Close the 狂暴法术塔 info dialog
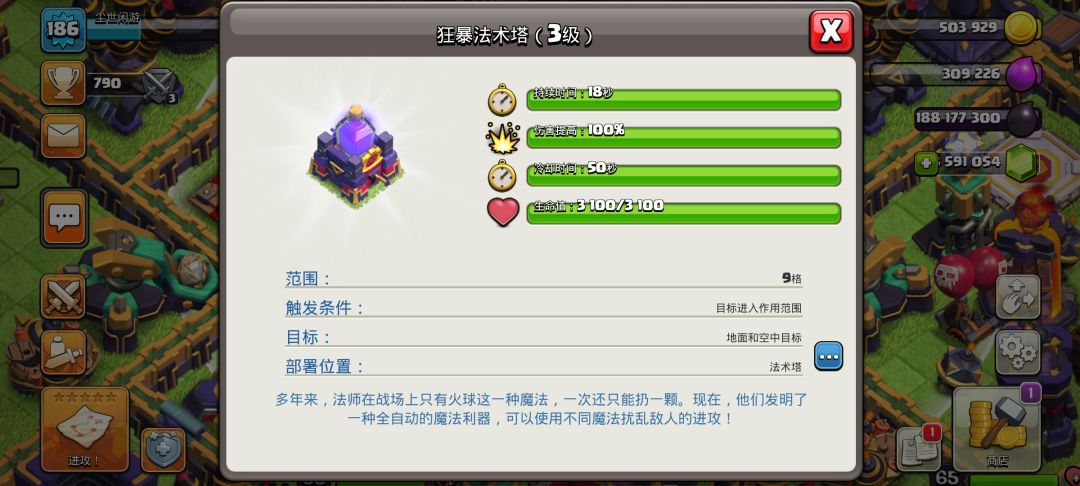The height and width of the screenshot is (486, 1080). 831,32
